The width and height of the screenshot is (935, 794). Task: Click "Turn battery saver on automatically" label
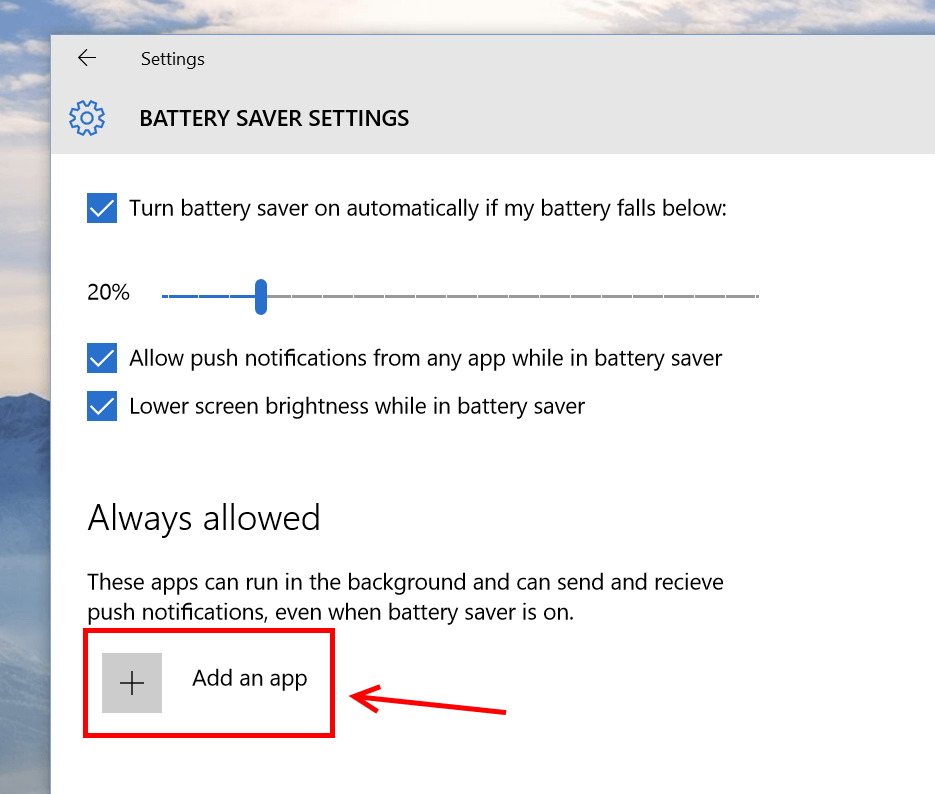(x=428, y=209)
